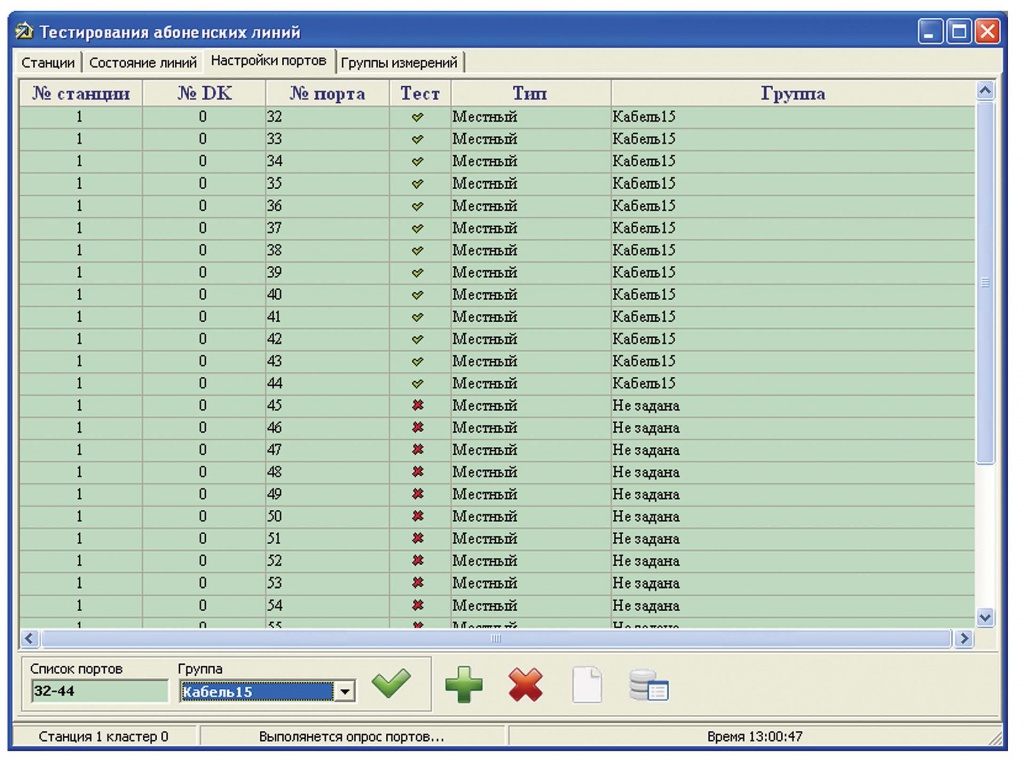Click the Станция 1 кластер 0 status text

pyautogui.click(x=103, y=737)
